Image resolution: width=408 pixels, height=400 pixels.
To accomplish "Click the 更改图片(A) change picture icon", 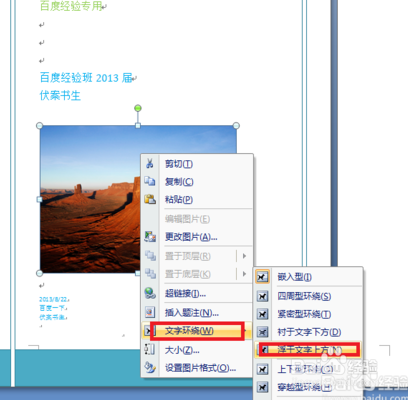I will 150,237.
